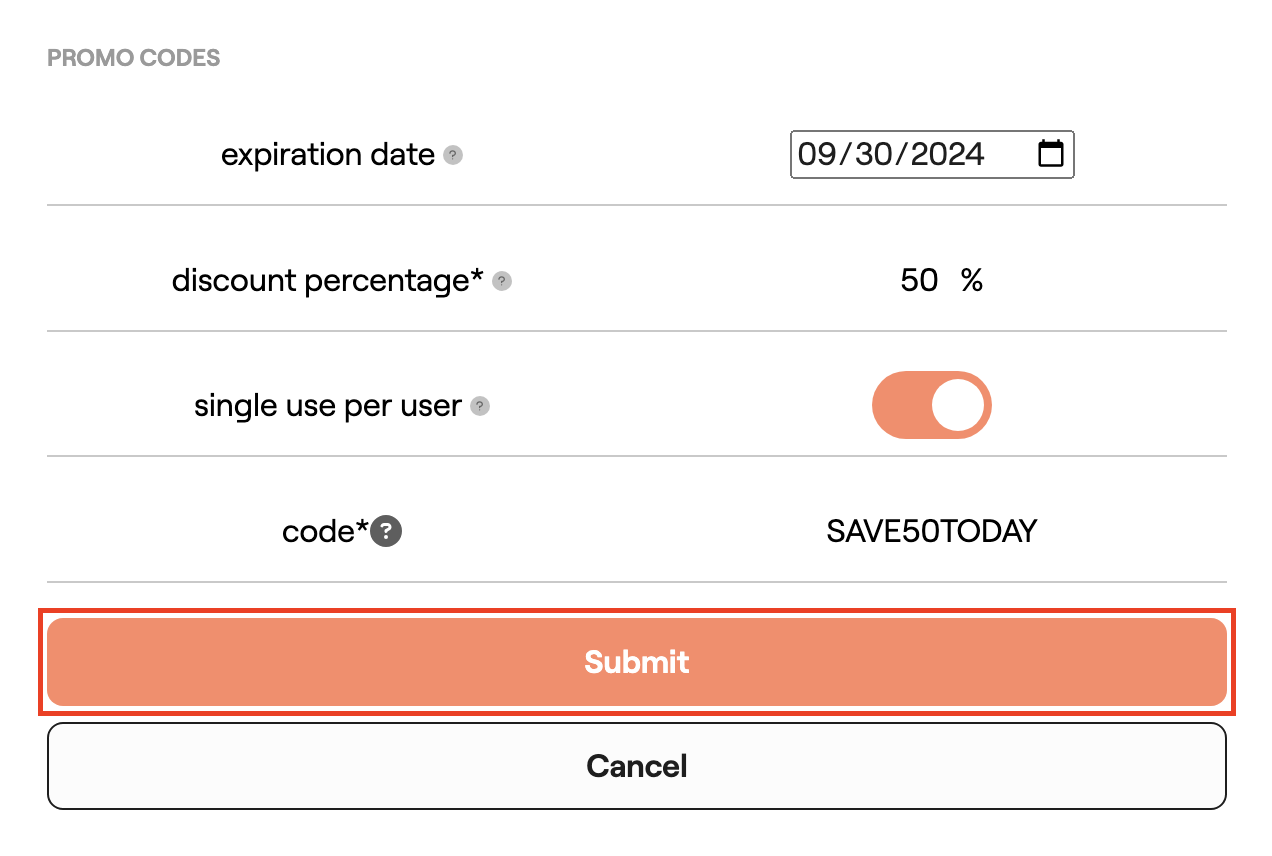Toggle the single use per user switch off

pyautogui.click(x=932, y=405)
